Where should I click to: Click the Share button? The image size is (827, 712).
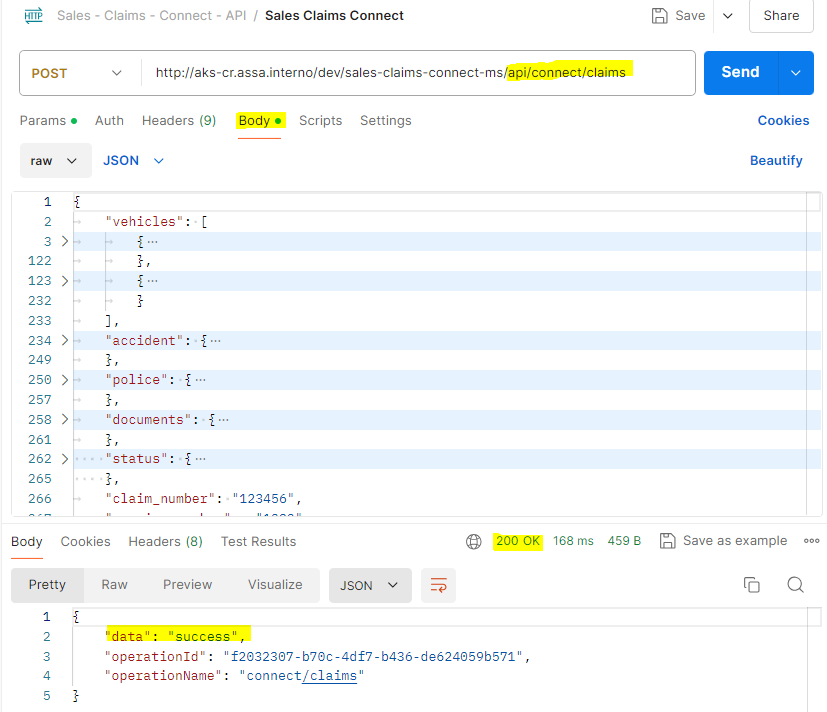tap(781, 16)
